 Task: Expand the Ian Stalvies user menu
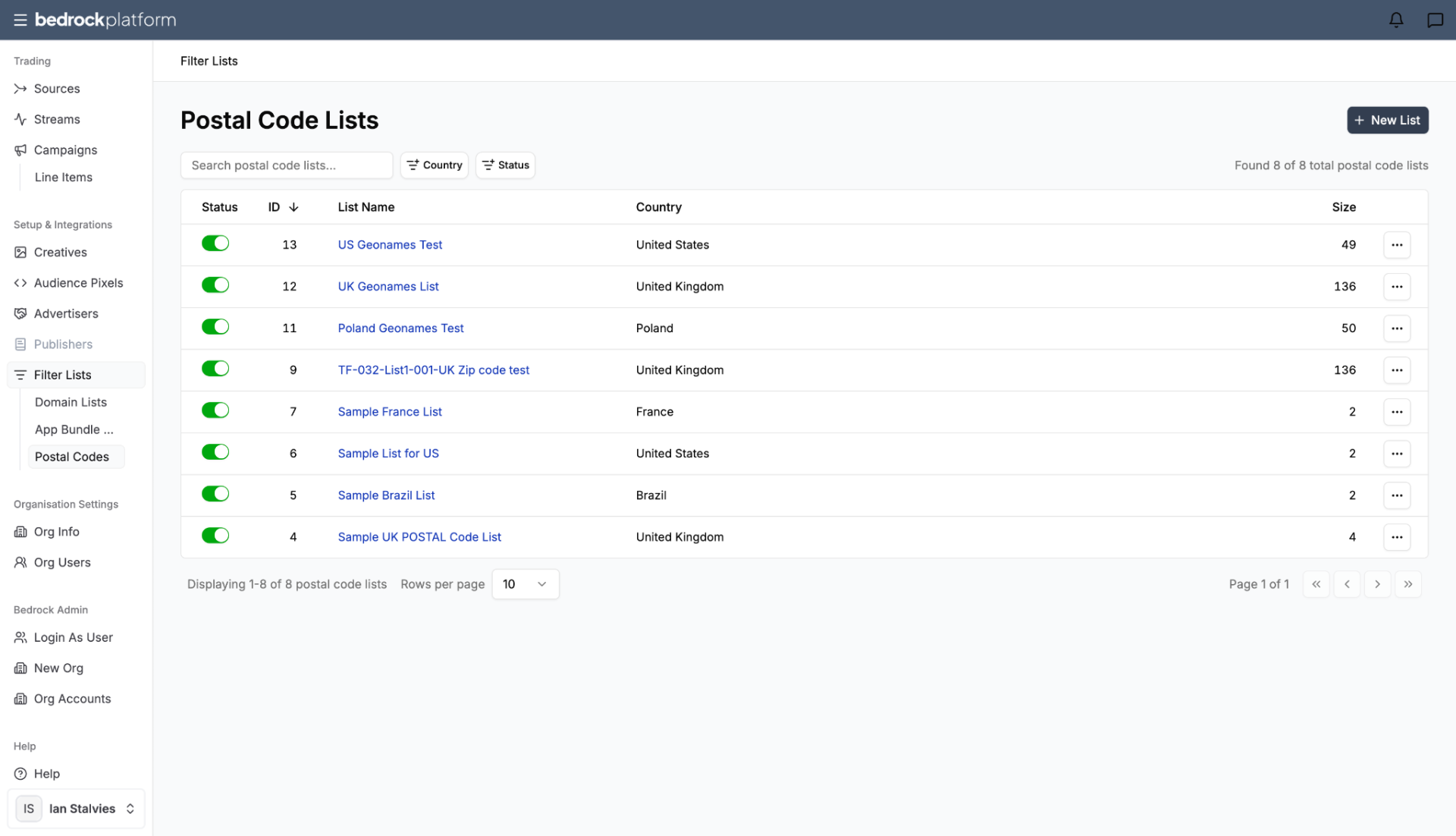coord(76,809)
